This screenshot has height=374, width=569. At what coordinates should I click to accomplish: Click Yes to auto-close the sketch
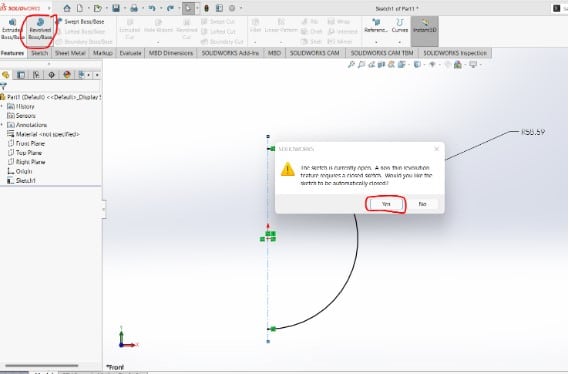click(x=386, y=204)
